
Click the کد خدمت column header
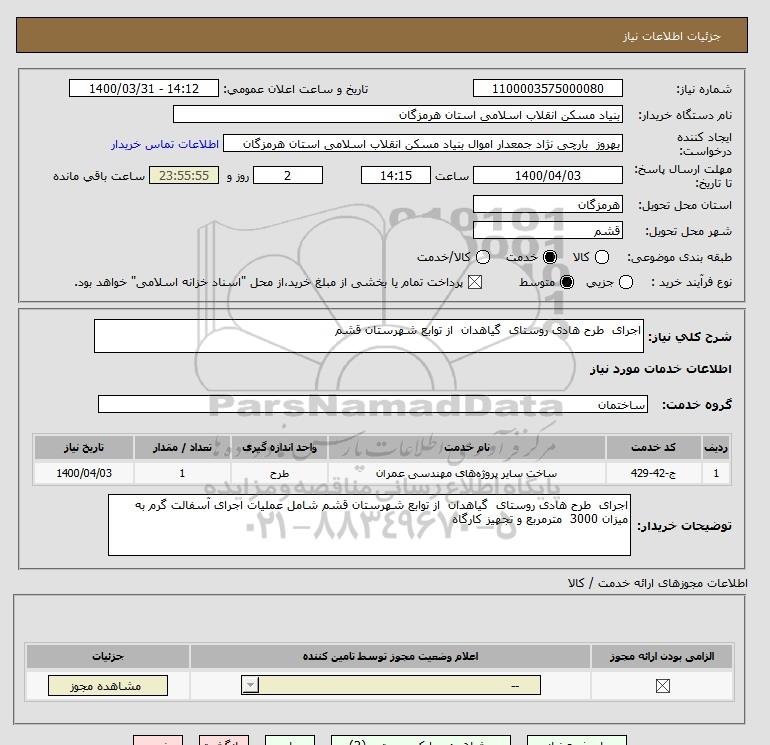coord(653,447)
